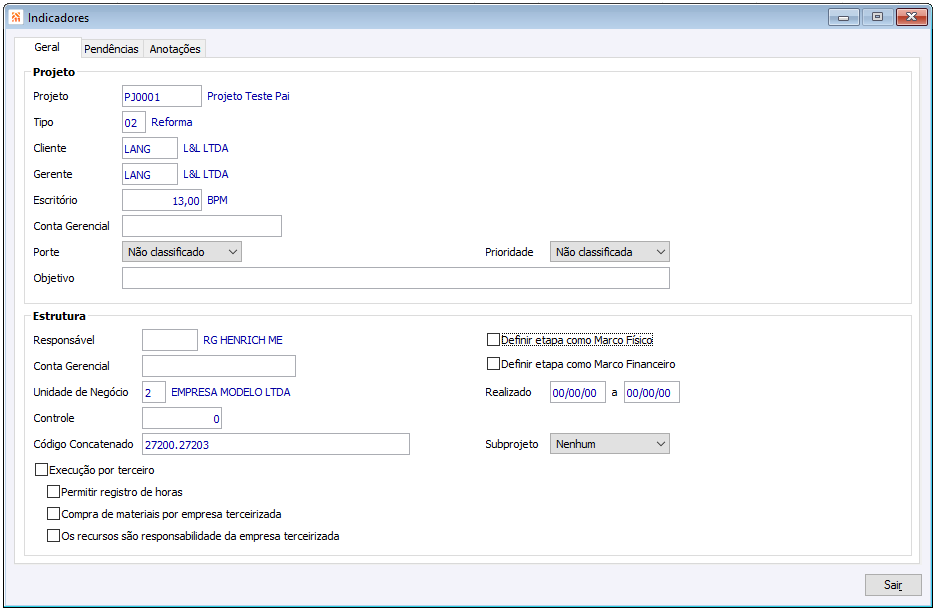Switch to the Pendências tab

111,49
